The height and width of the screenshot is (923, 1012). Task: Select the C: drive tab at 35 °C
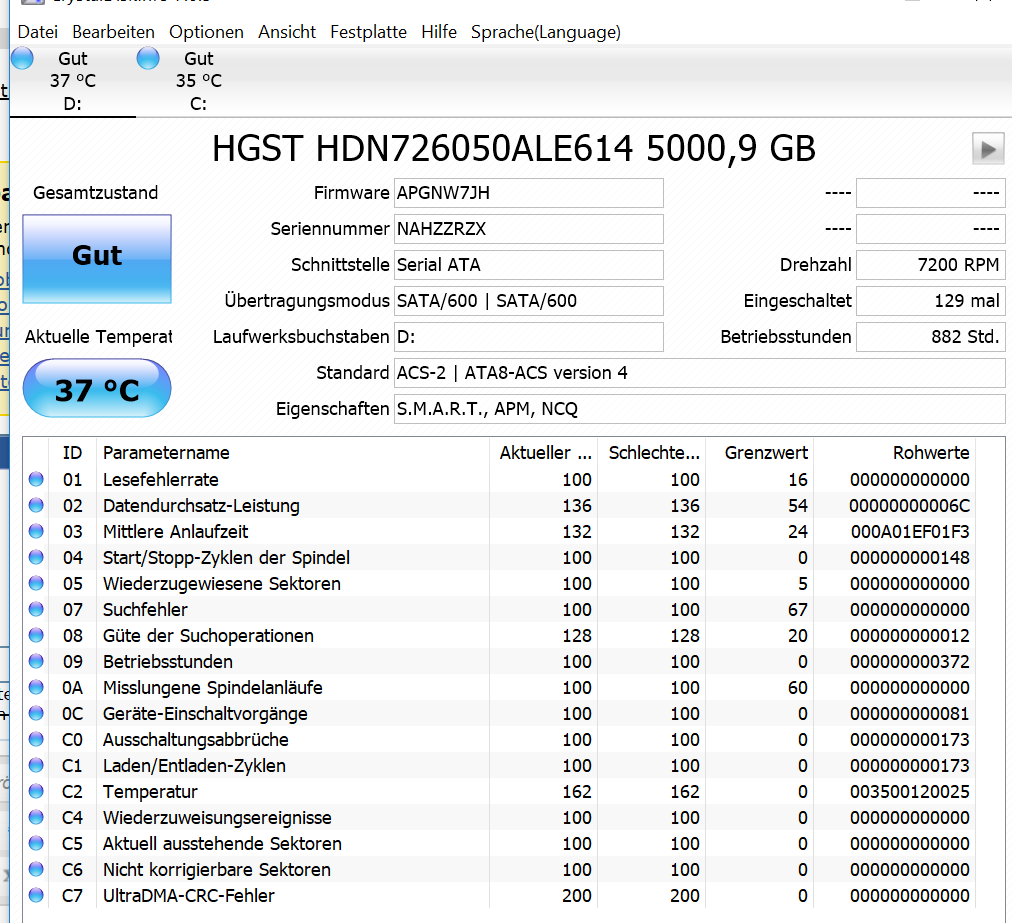pos(199,81)
